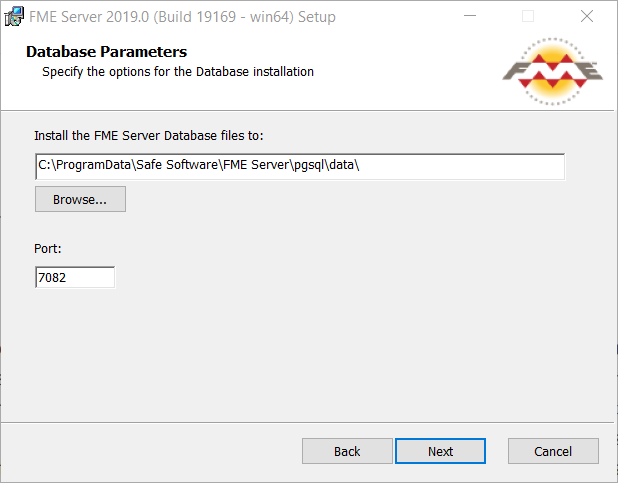Screen dimensions: 618x483
Task: Click the grayed-out maximize button
Action: click(x=528, y=16)
